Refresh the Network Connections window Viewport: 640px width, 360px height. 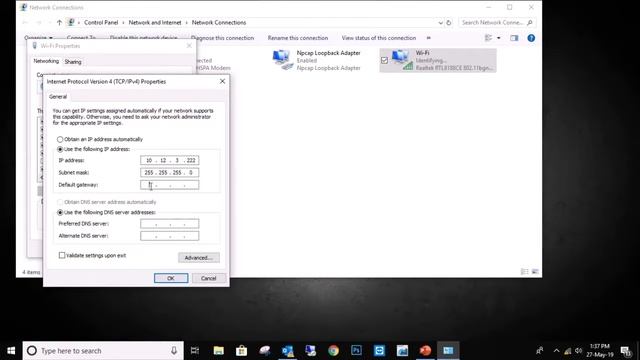pyautogui.click(x=449, y=22)
